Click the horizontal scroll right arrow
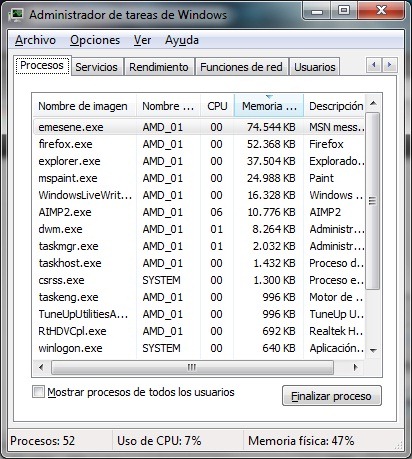Screen dimensions: 412x459 point(356,367)
